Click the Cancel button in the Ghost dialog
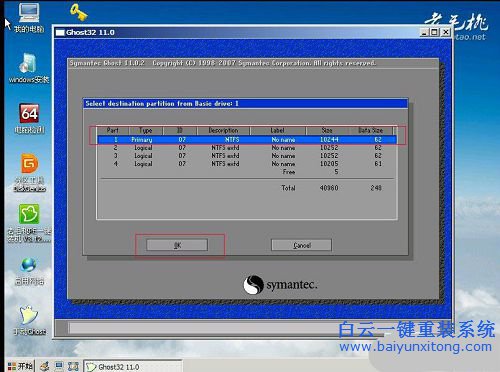This screenshot has height=372, width=500. pyautogui.click(x=302, y=245)
